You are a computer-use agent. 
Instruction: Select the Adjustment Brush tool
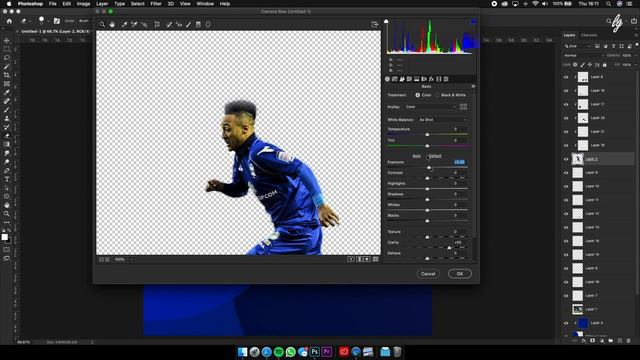tap(189, 24)
